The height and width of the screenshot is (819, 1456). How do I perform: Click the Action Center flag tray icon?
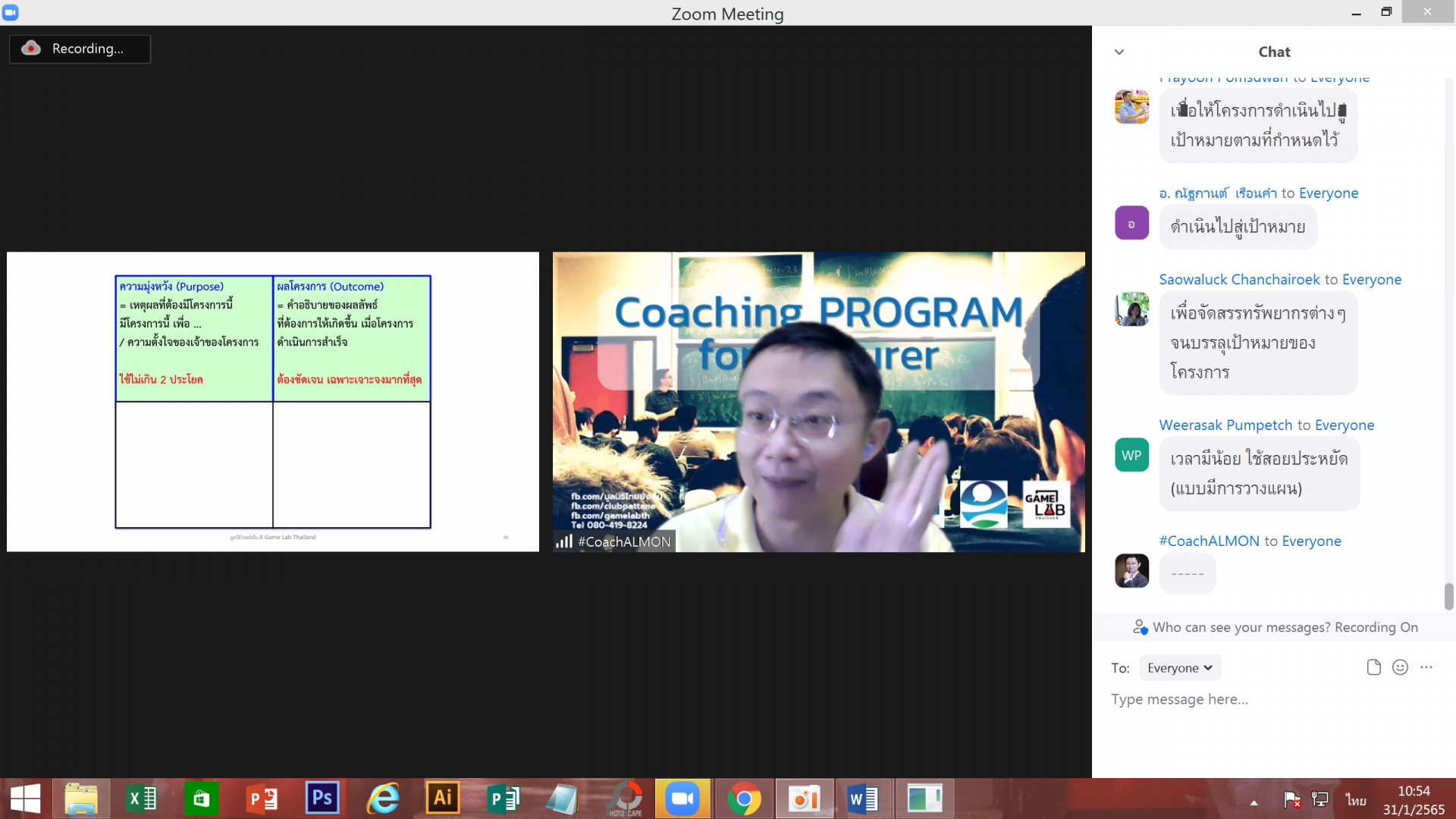(1292, 799)
